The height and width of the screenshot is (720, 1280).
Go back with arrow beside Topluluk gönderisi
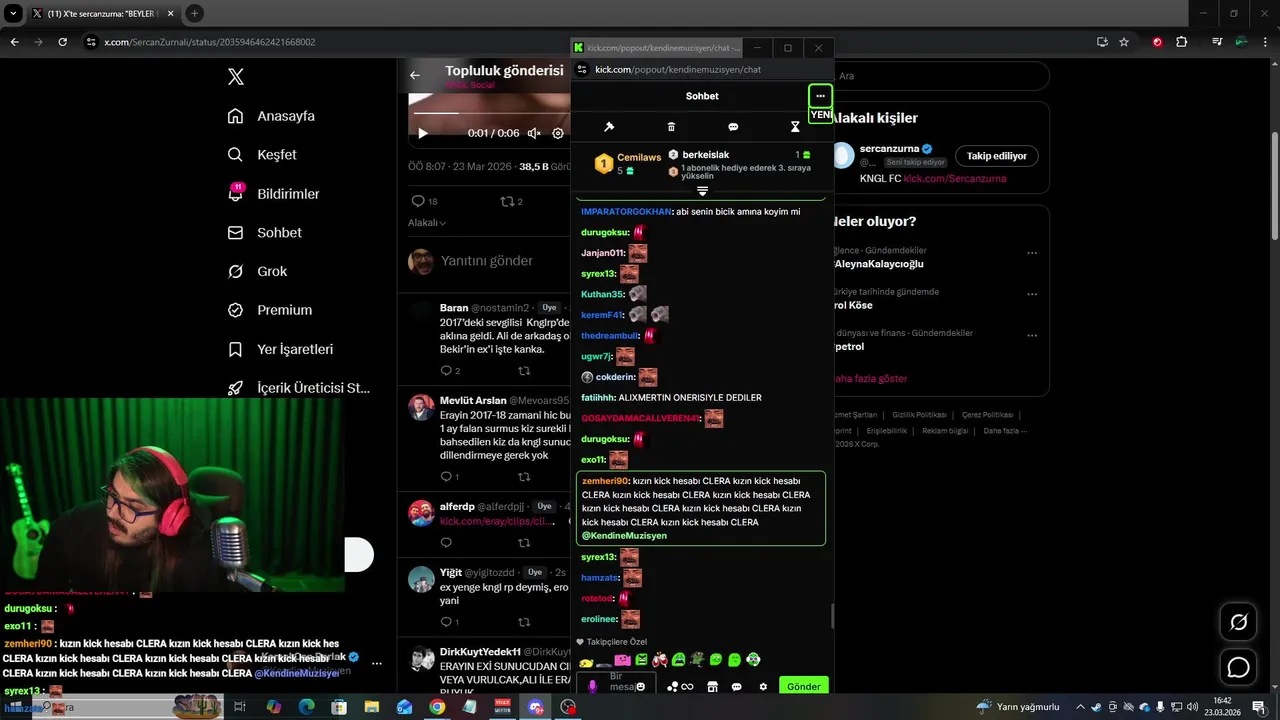pos(415,75)
